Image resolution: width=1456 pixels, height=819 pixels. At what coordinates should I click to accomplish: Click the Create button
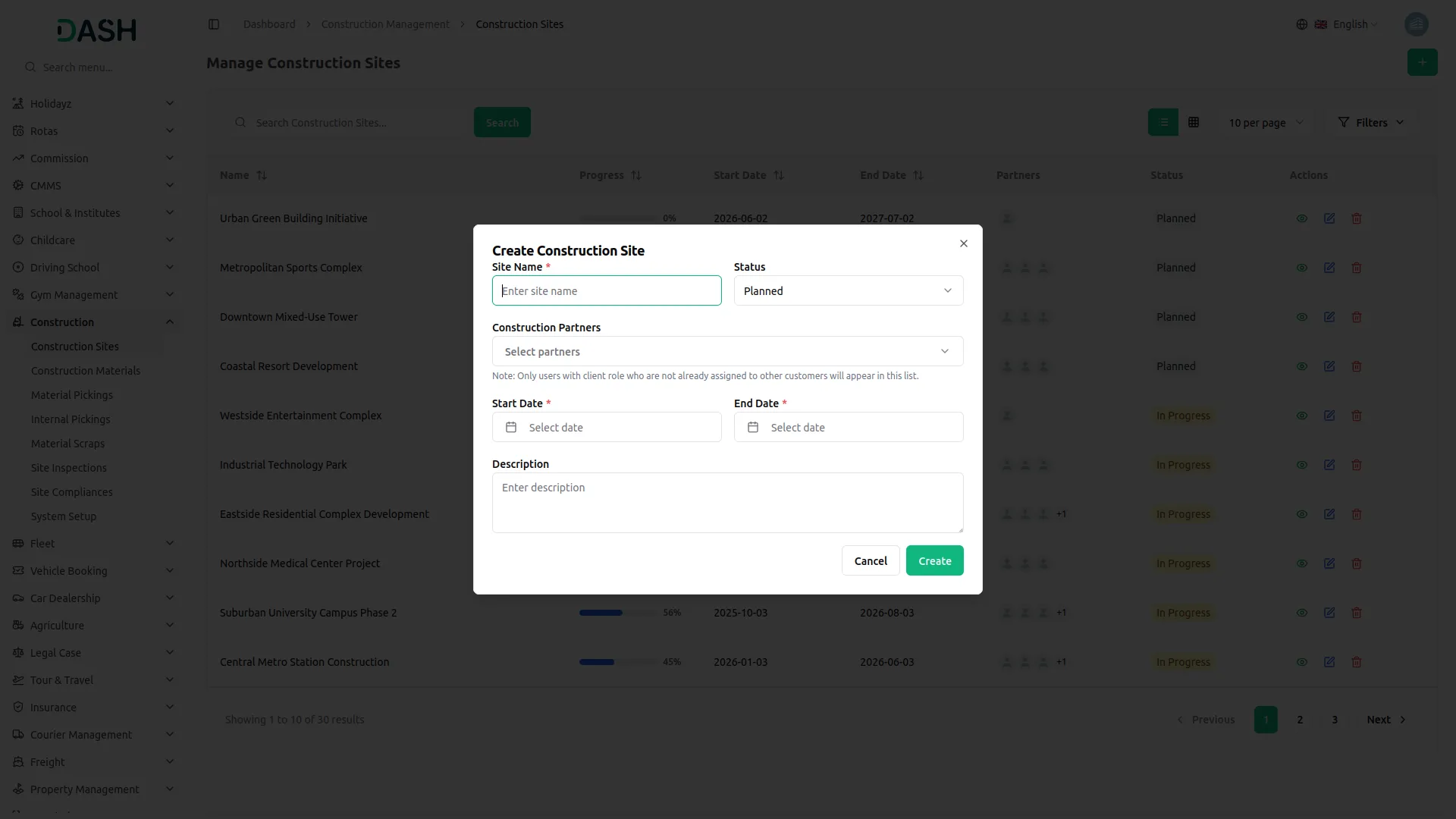point(934,560)
